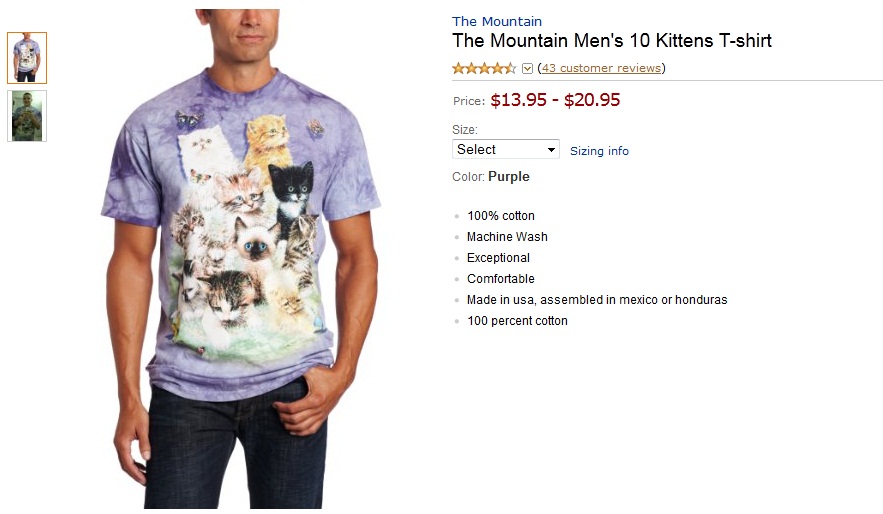Click the Exceptional bullet point

[498, 258]
